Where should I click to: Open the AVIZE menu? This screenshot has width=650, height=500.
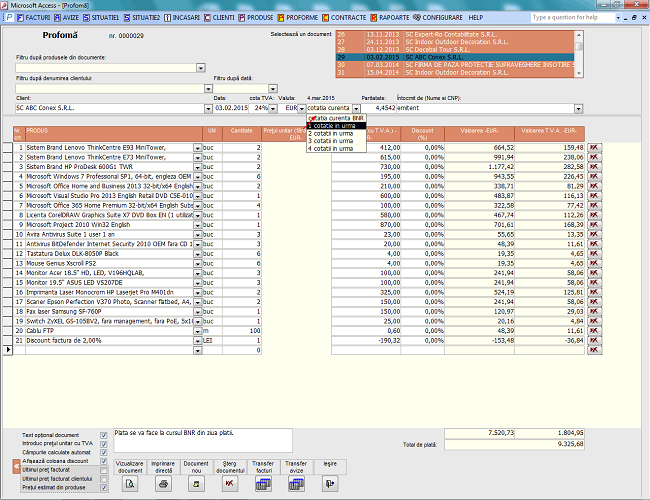(66, 17)
